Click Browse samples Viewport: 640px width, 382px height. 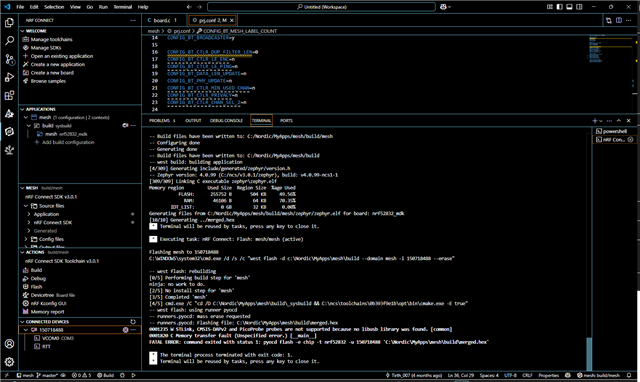pos(48,81)
